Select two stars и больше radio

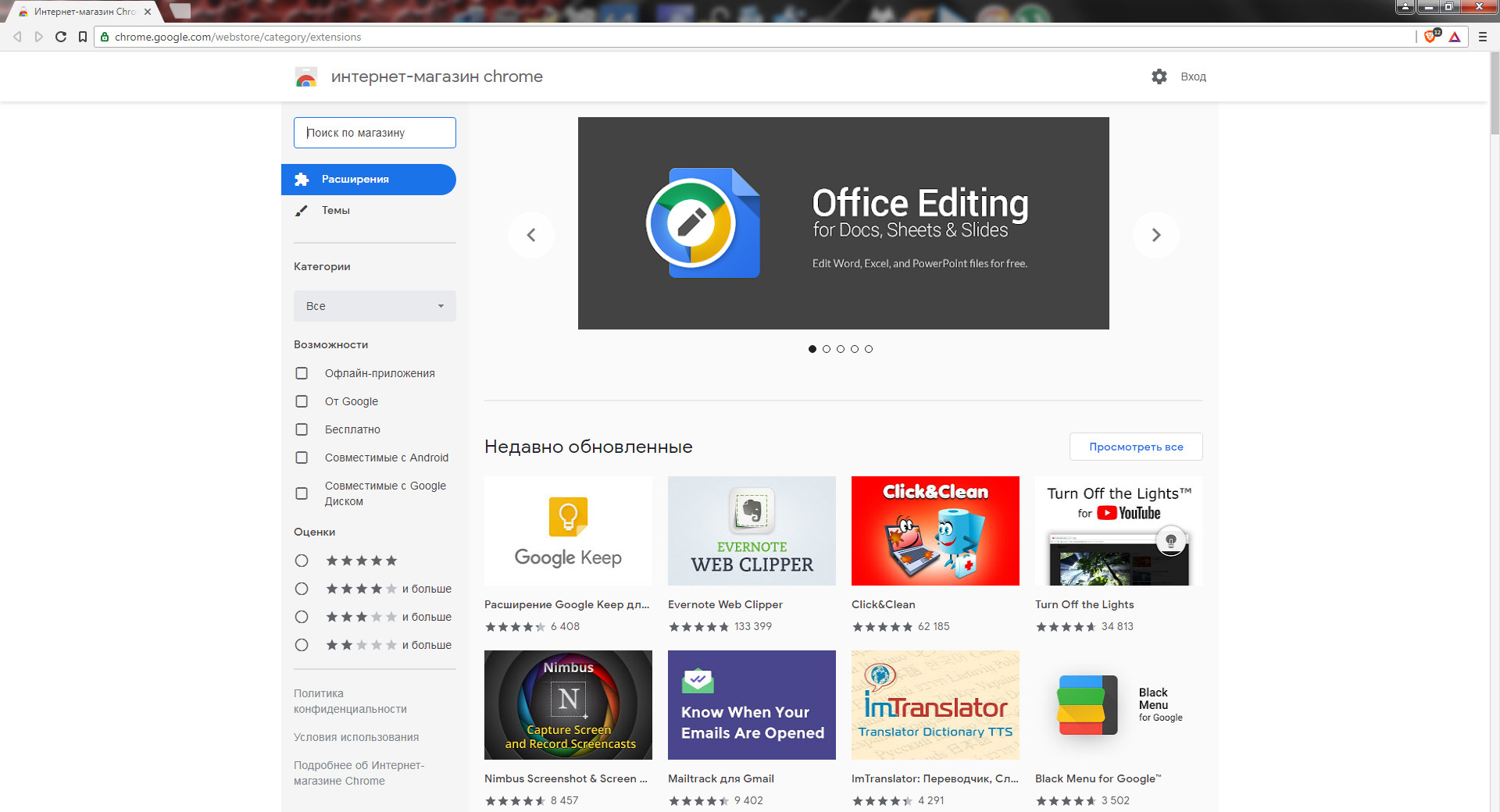point(302,645)
